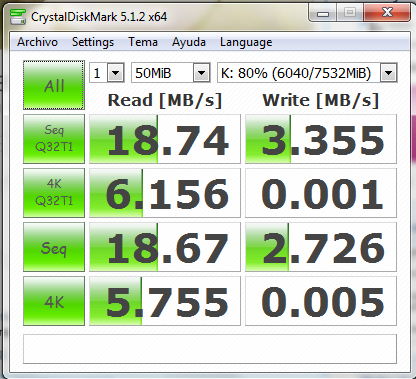The image size is (416, 379).
Task: Click the Seq write result 2.726
Action: point(321,247)
